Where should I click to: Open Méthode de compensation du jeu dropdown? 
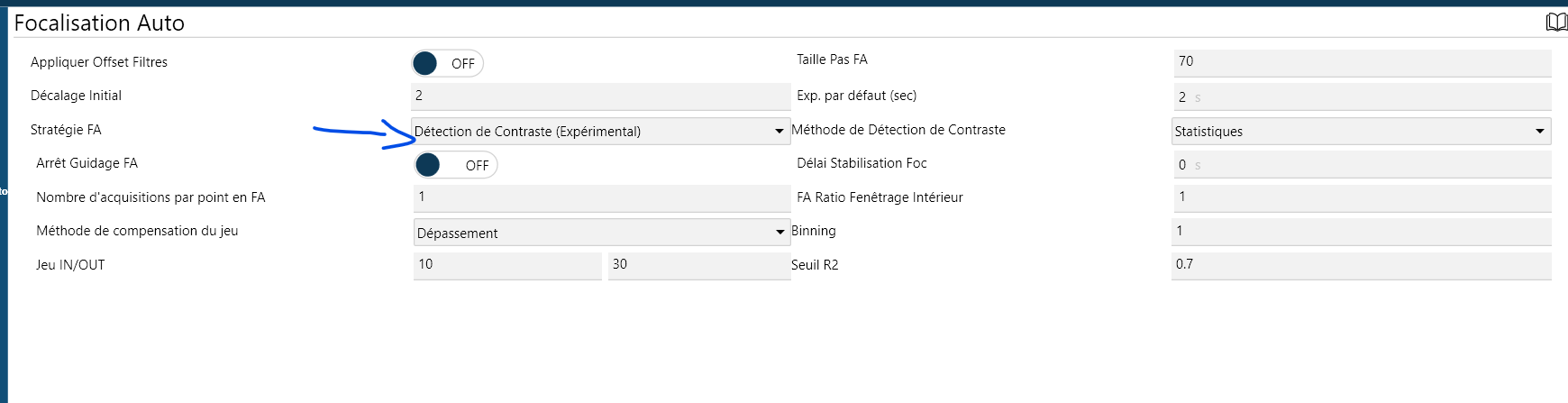[x=601, y=233]
